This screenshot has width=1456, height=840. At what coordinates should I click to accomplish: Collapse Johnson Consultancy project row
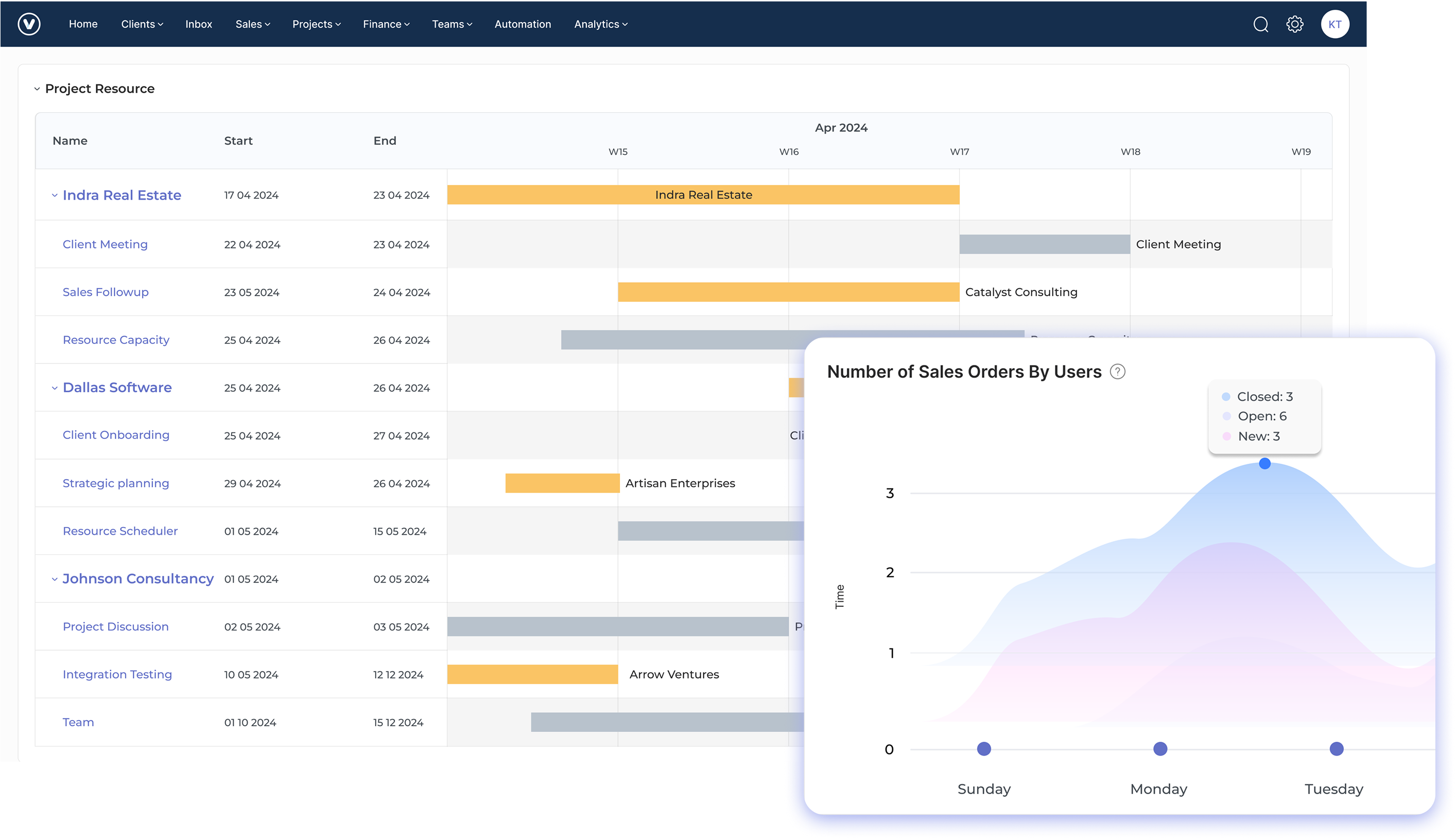pos(55,579)
